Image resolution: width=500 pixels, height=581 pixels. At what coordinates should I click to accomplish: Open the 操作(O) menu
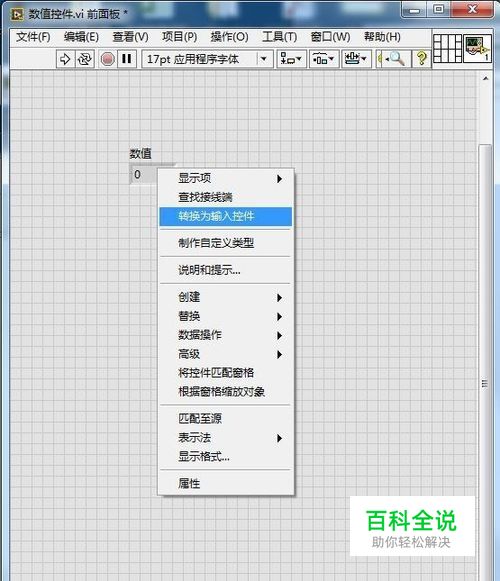[x=229, y=37]
